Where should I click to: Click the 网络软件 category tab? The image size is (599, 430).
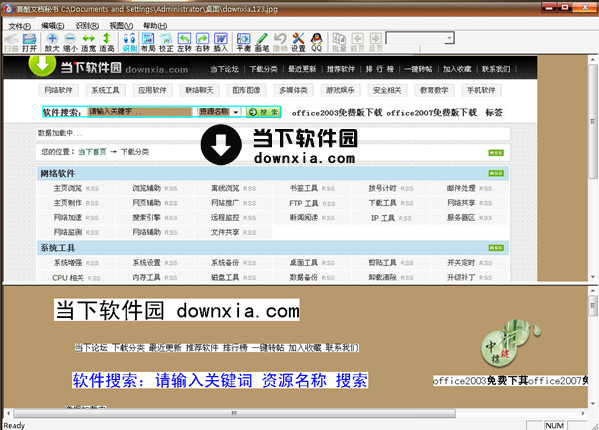coord(58,90)
